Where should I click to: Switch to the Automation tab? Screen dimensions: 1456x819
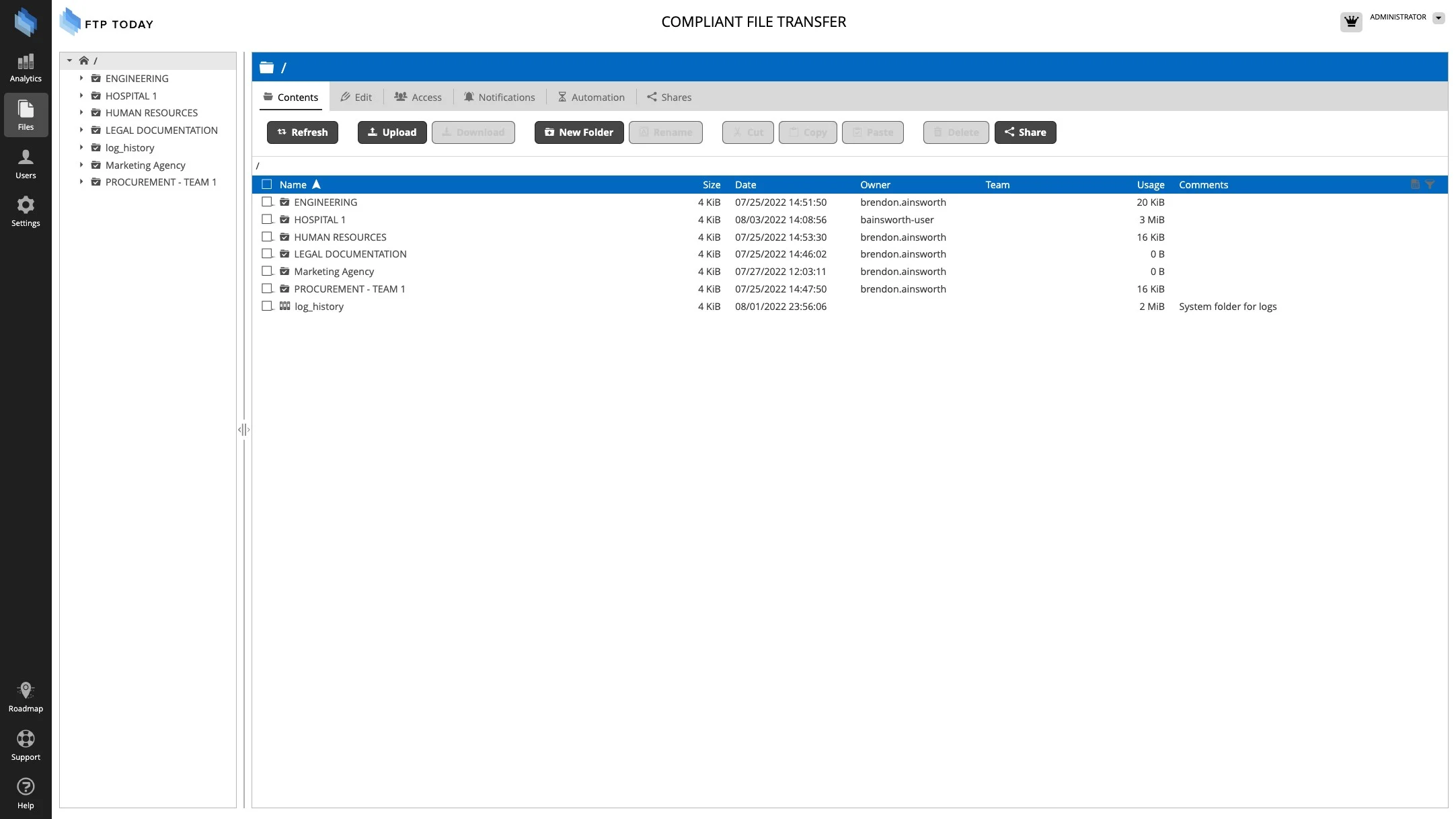591,97
